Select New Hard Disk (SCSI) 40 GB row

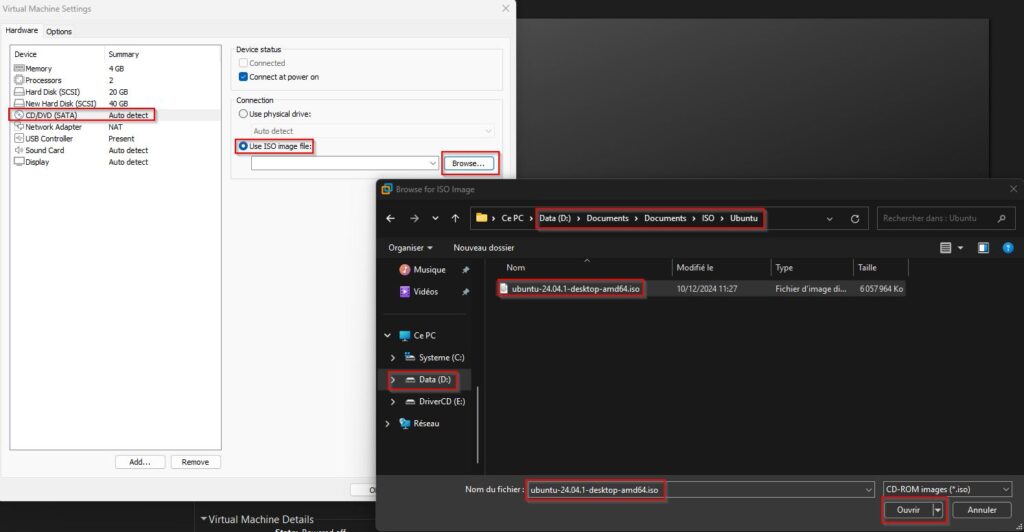pyautogui.click(x=115, y=104)
